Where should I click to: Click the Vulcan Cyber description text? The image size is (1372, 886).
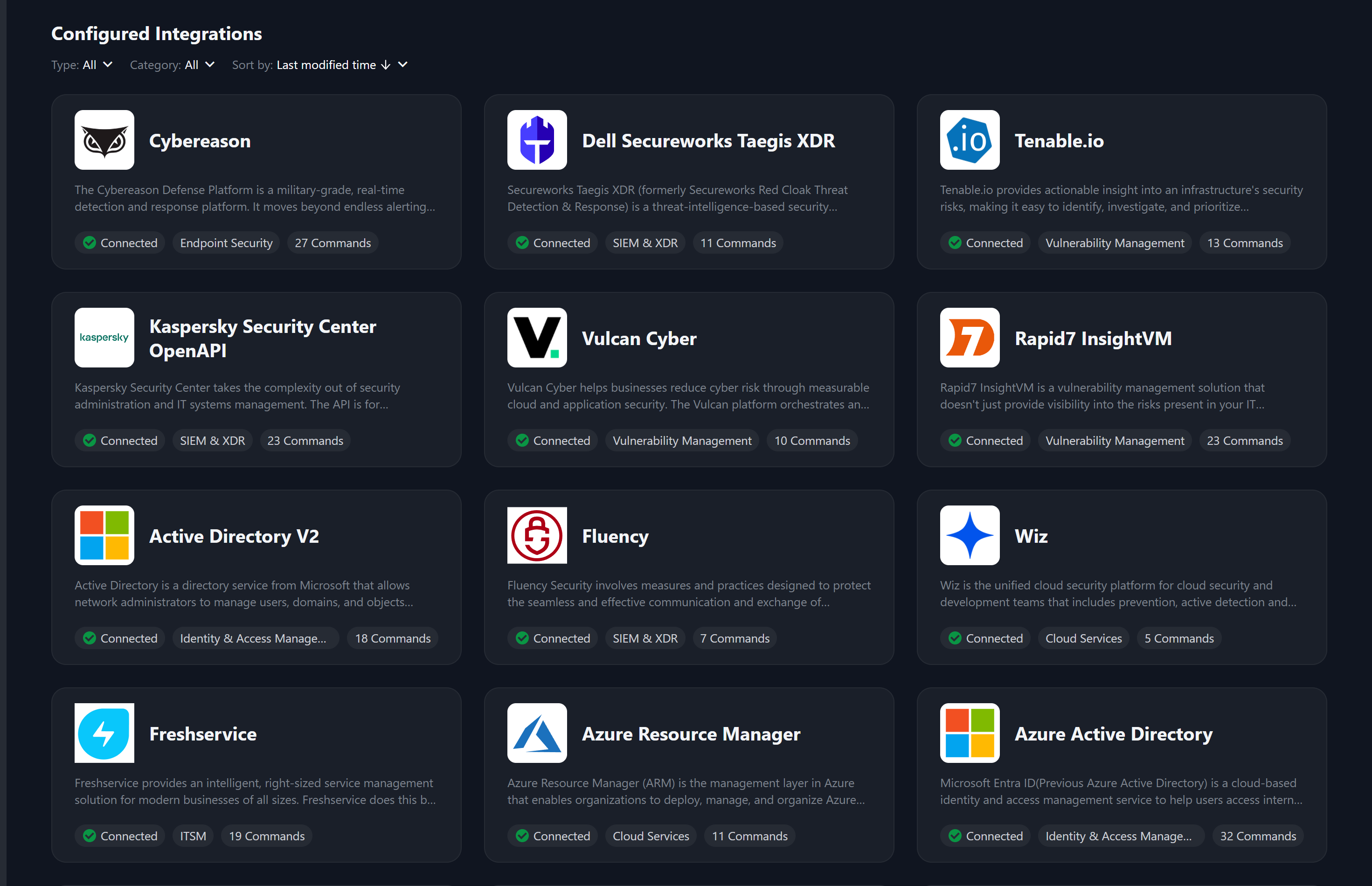click(688, 396)
